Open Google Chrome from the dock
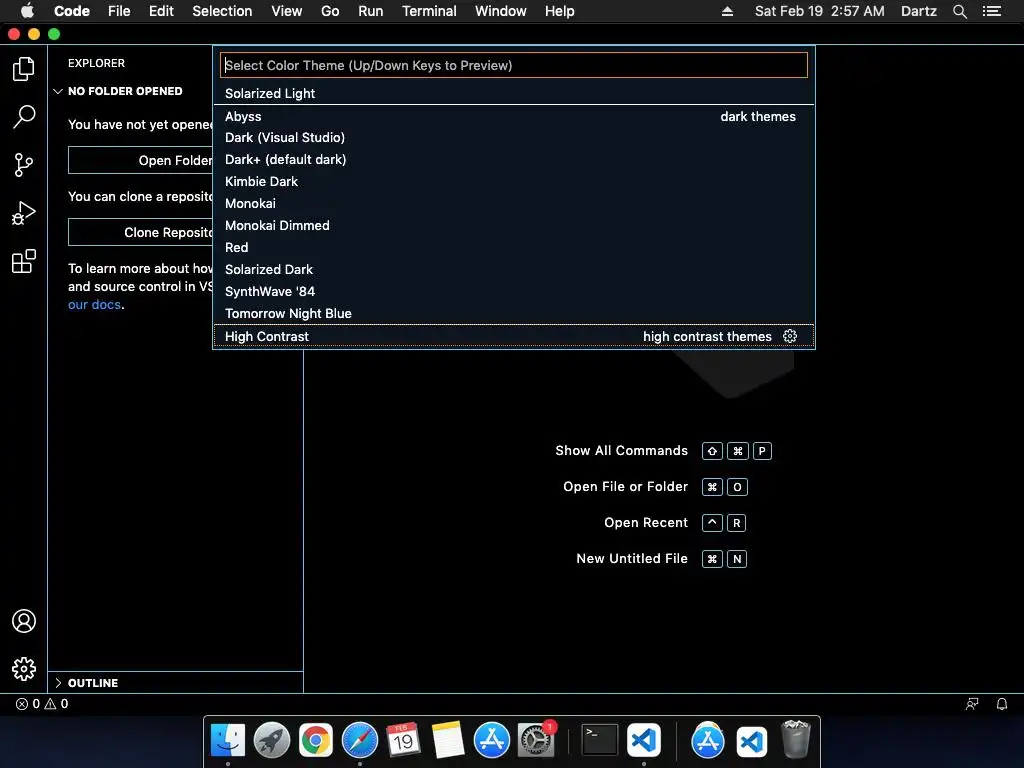 (x=315, y=741)
